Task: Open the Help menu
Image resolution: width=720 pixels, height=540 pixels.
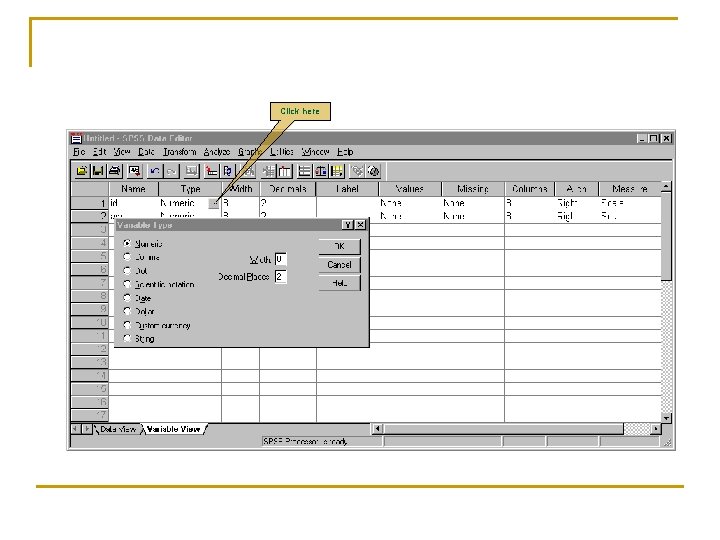Action: click(345, 152)
